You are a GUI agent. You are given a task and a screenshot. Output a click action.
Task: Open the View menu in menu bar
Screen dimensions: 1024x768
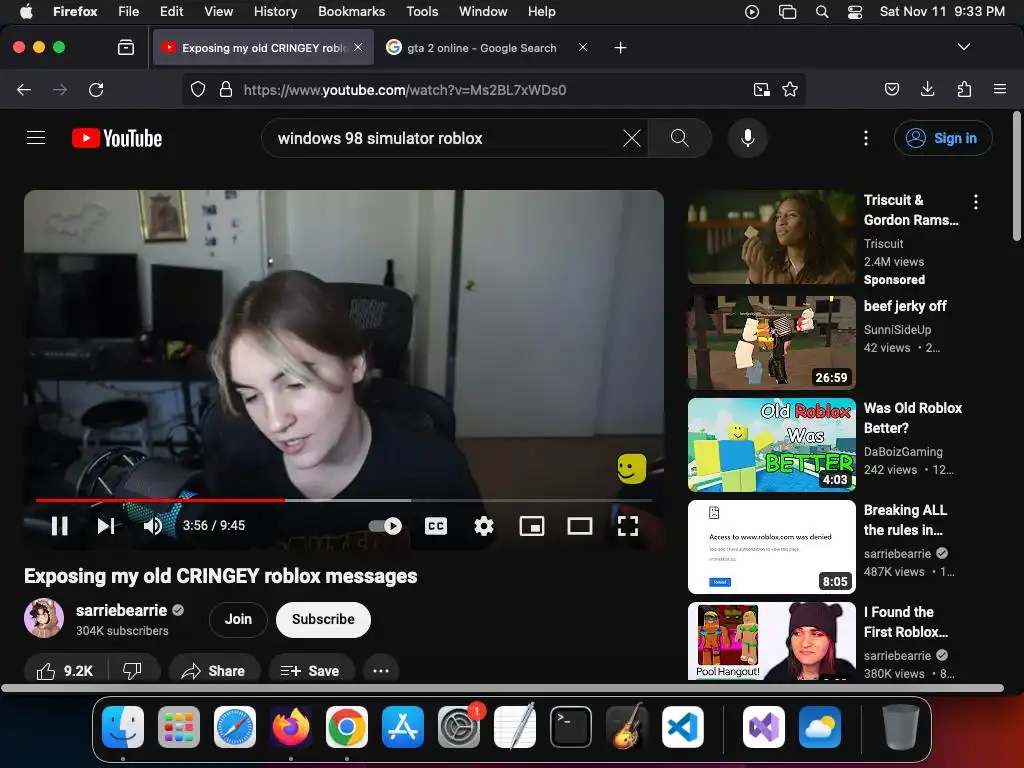tap(218, 11)
